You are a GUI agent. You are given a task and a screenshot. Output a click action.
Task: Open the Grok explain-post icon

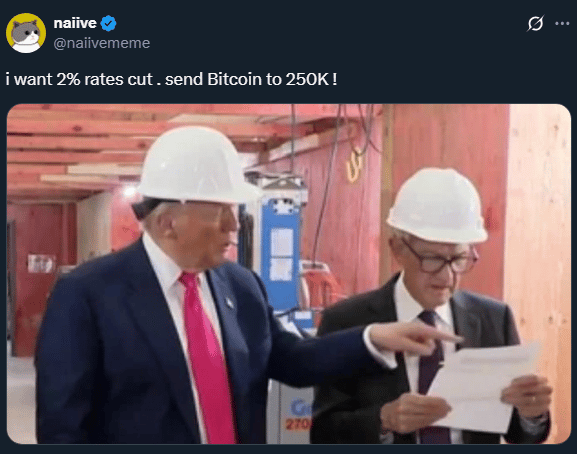[535, 24]
